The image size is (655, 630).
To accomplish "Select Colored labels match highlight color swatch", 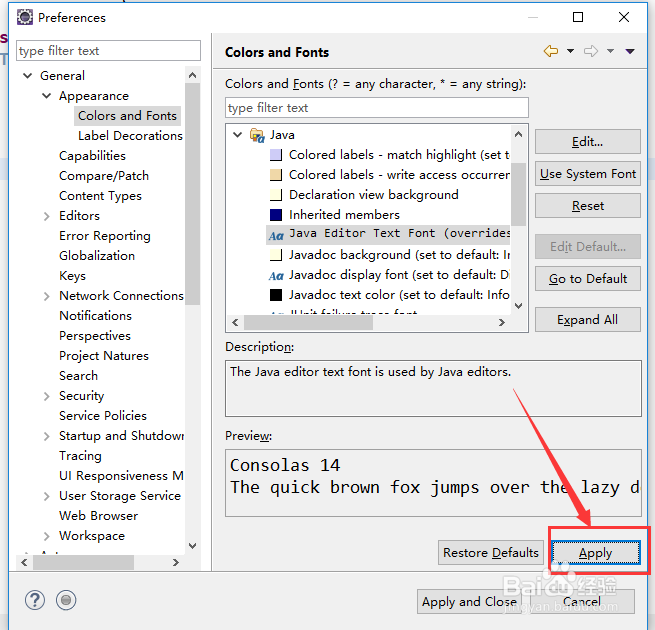I will pos(276,155).
